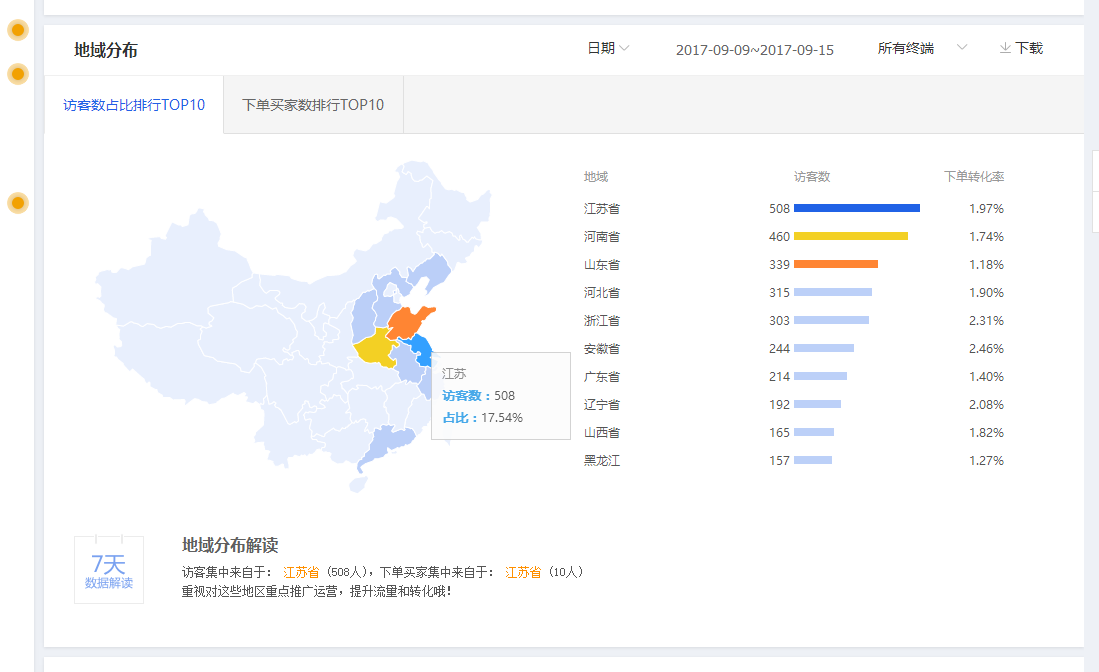The height and width of the screenshot is (672, 1099).
Task: Click the 地域分布解读 heading
Action: tap(230, 545)
